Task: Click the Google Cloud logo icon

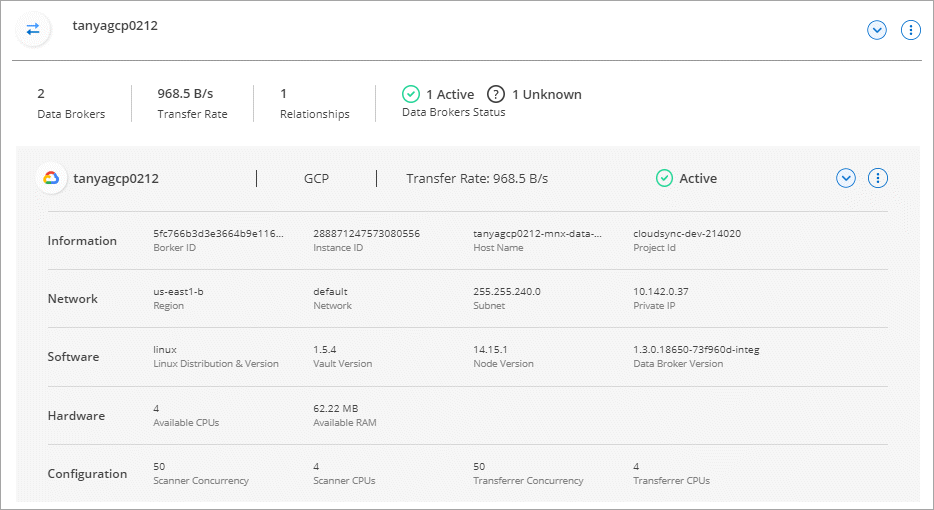Action: click(51, 179)
